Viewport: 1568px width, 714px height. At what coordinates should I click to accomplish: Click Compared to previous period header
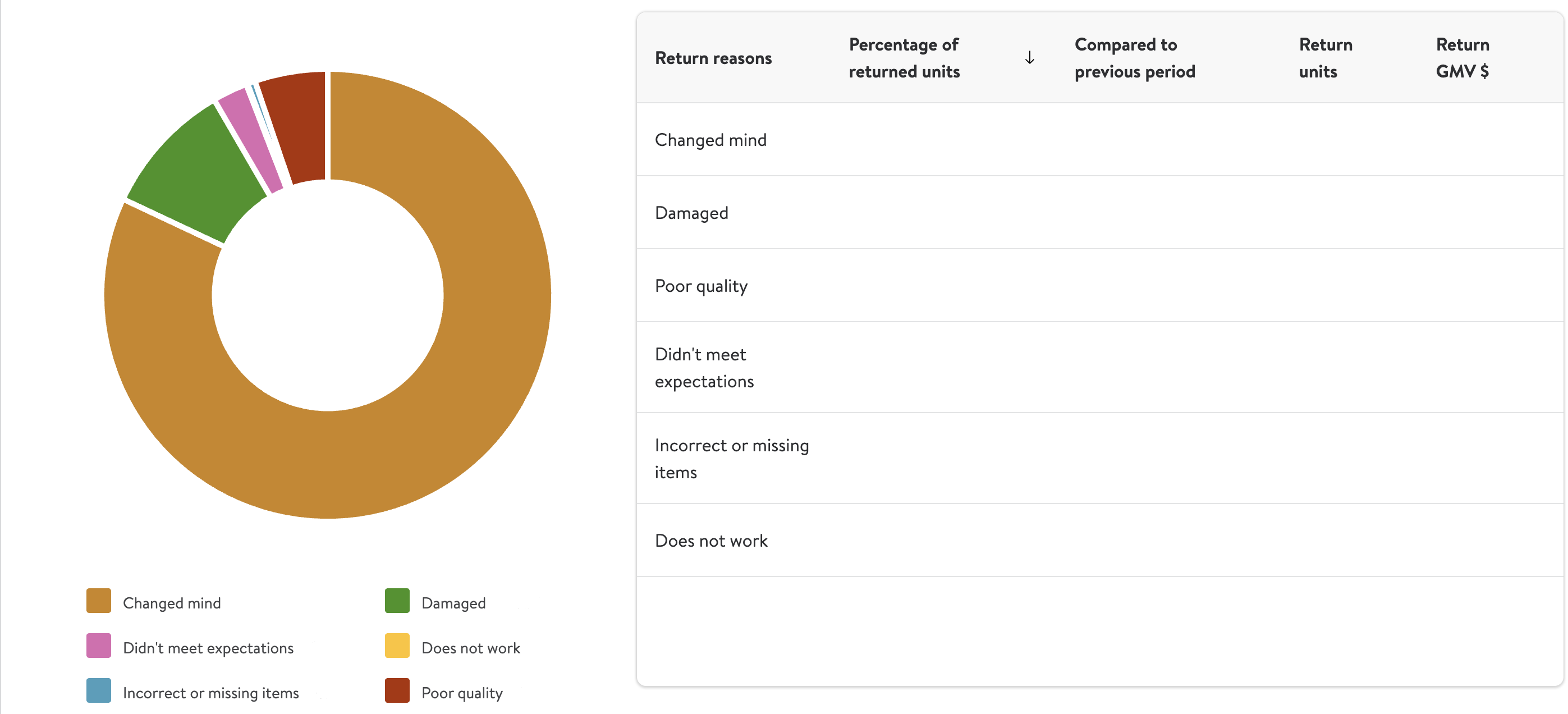pos(1135,58)
